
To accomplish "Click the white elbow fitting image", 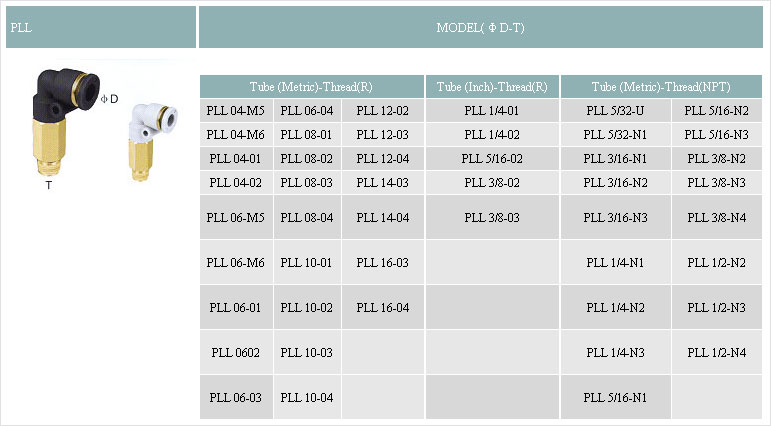I will [151, 142].
